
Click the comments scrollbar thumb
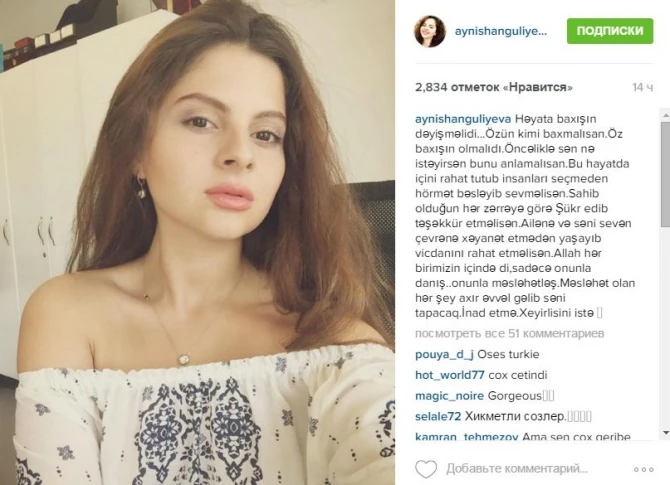pos(666,174)
